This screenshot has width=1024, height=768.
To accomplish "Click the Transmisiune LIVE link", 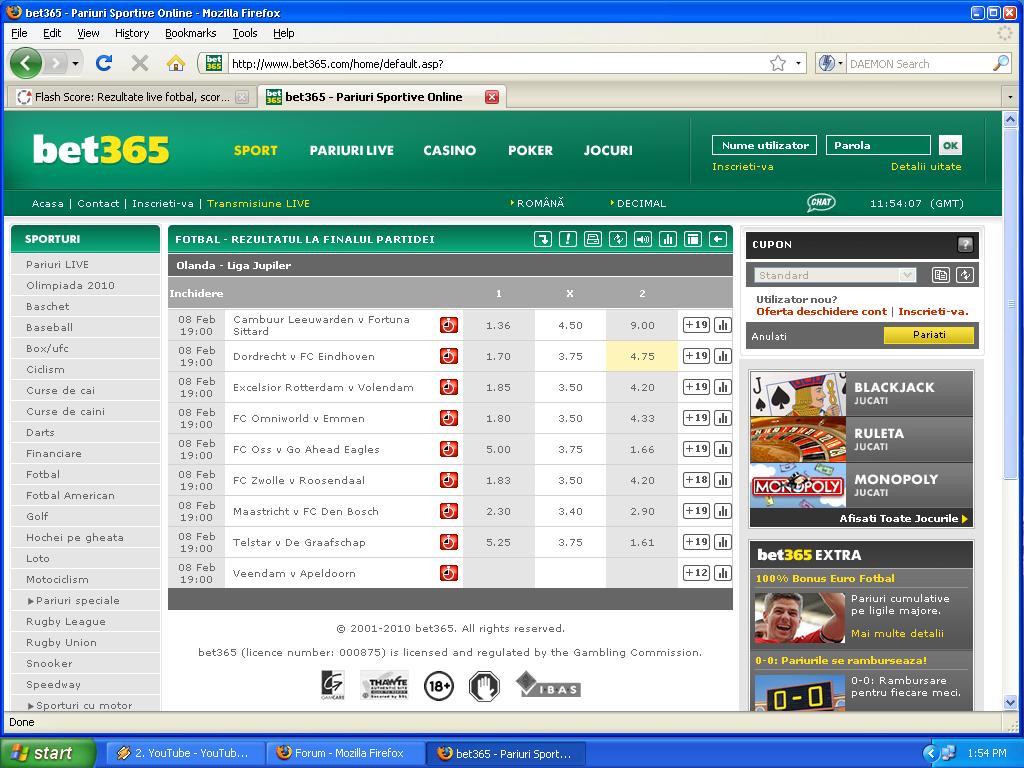I will click(259, 203).
